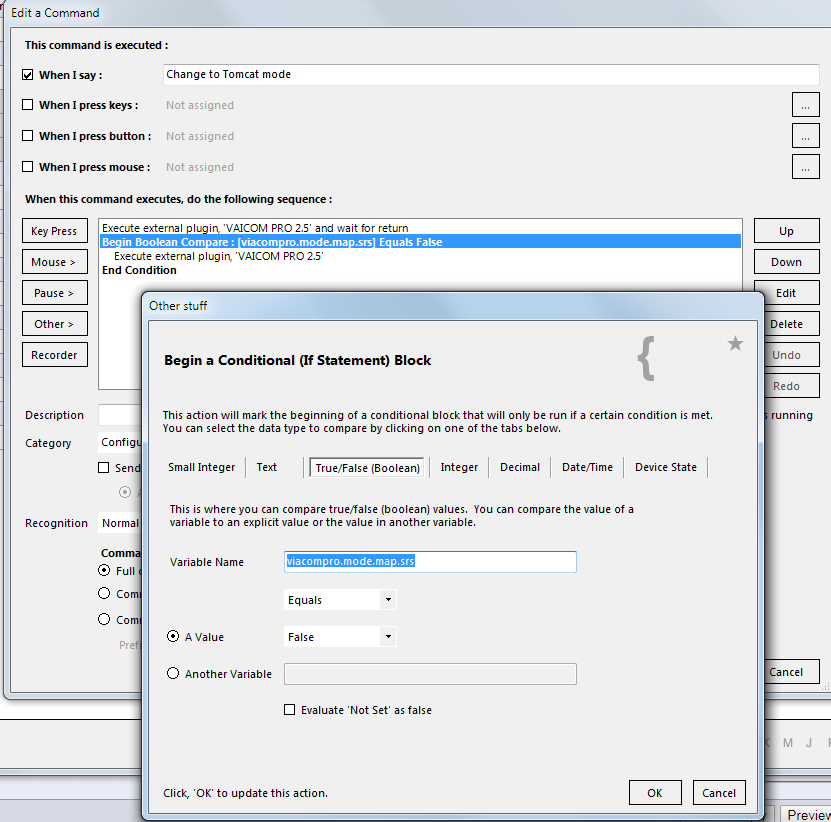
Task: Move the selected action Up
Action: pyautogui.click(x=786, y=231)
